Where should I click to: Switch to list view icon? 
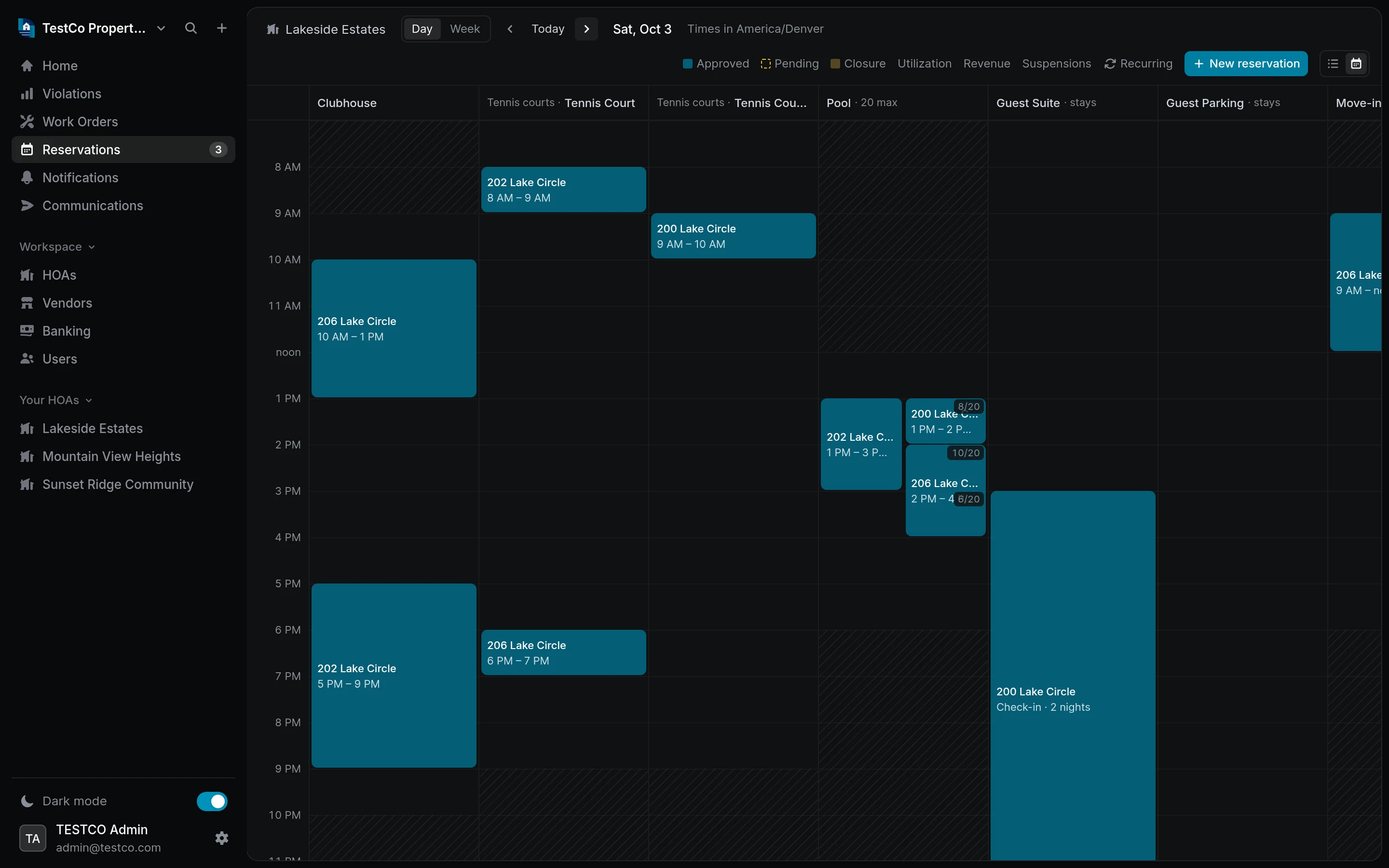point(1333,64)
